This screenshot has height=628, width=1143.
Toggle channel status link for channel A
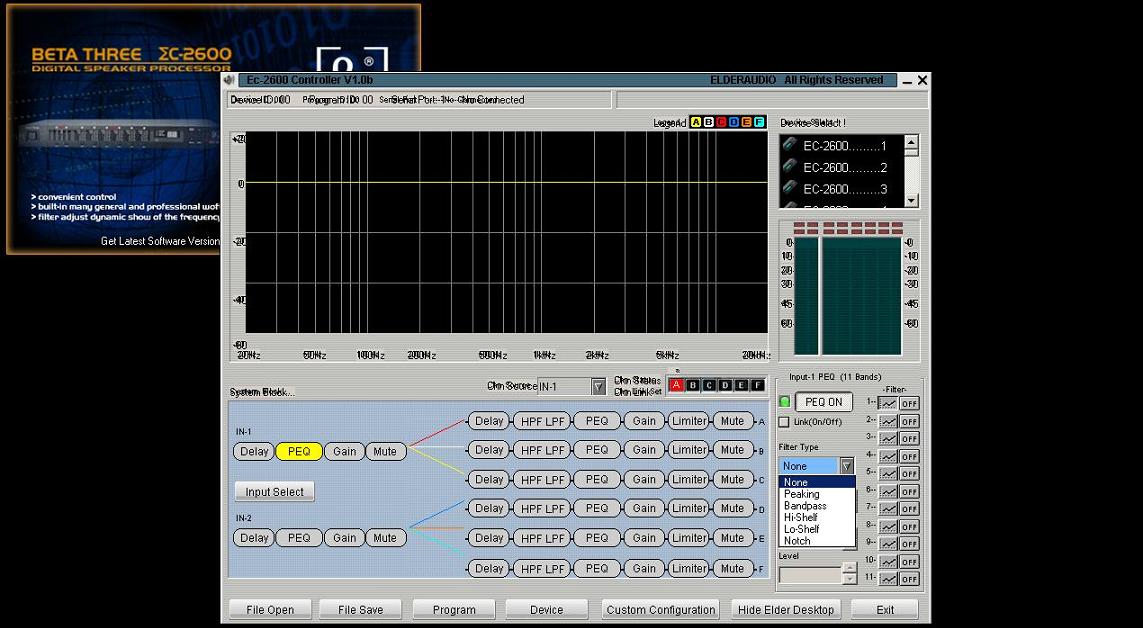coord(676,385)
